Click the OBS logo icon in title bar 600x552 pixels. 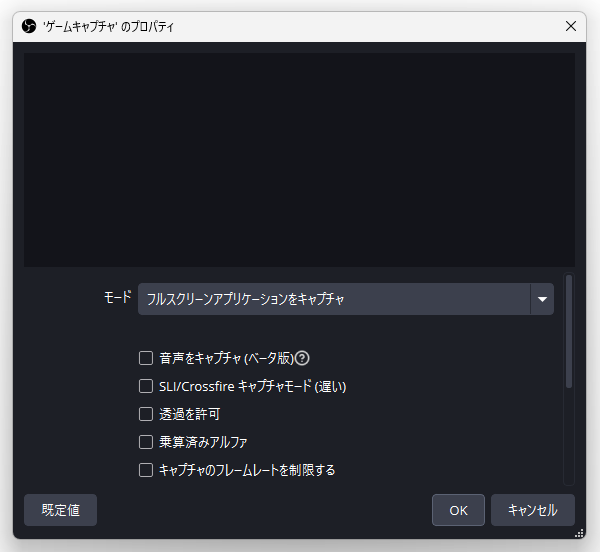coord(29,26)
